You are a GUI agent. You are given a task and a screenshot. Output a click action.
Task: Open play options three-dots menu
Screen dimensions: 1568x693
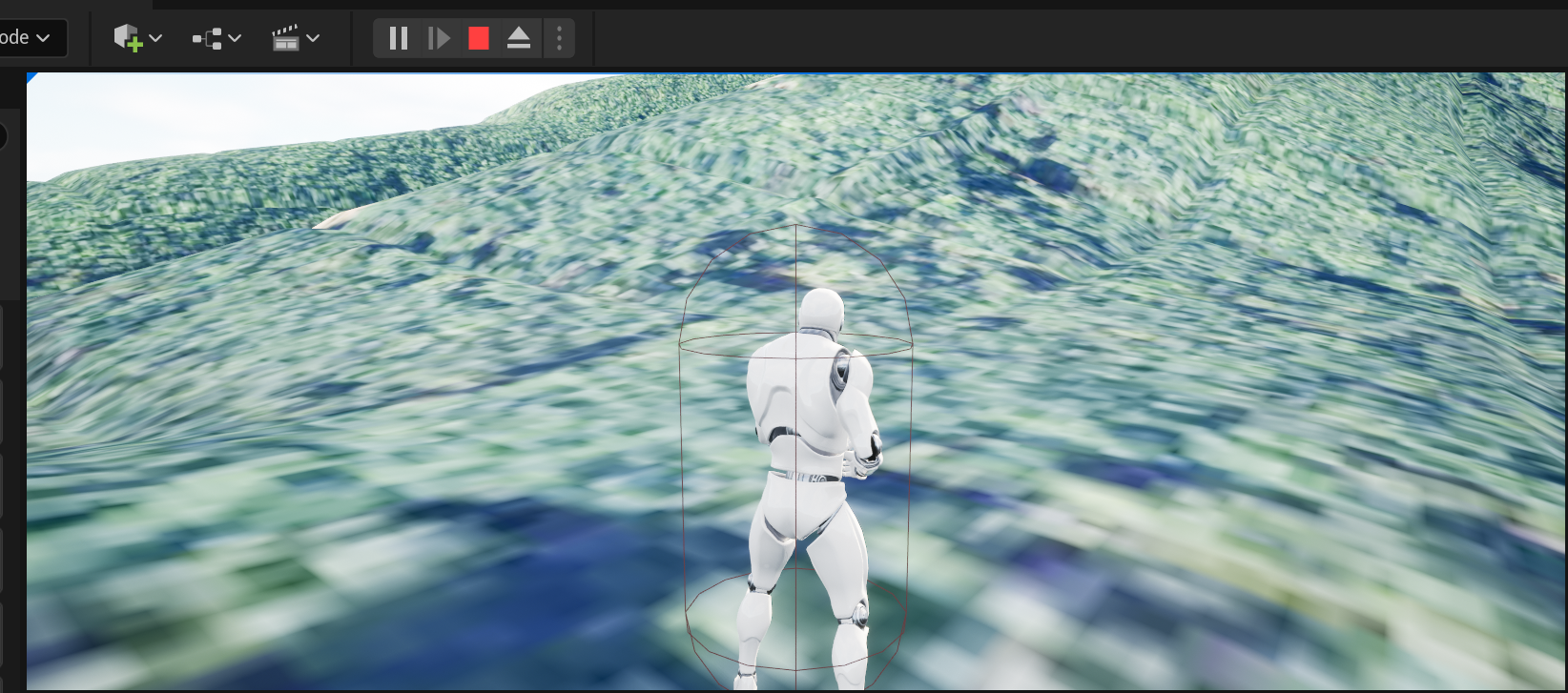click(x=560, y=38)
